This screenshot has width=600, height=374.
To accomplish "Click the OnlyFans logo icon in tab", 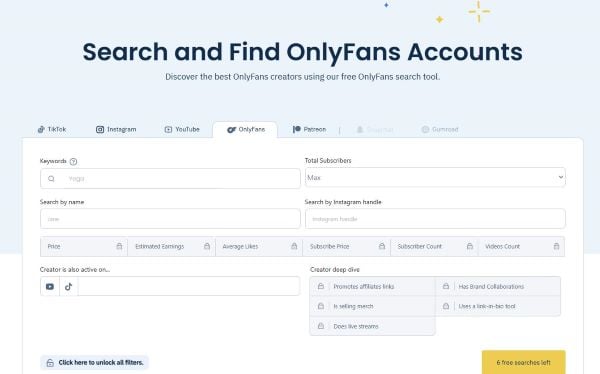I will tap(231, 130).
